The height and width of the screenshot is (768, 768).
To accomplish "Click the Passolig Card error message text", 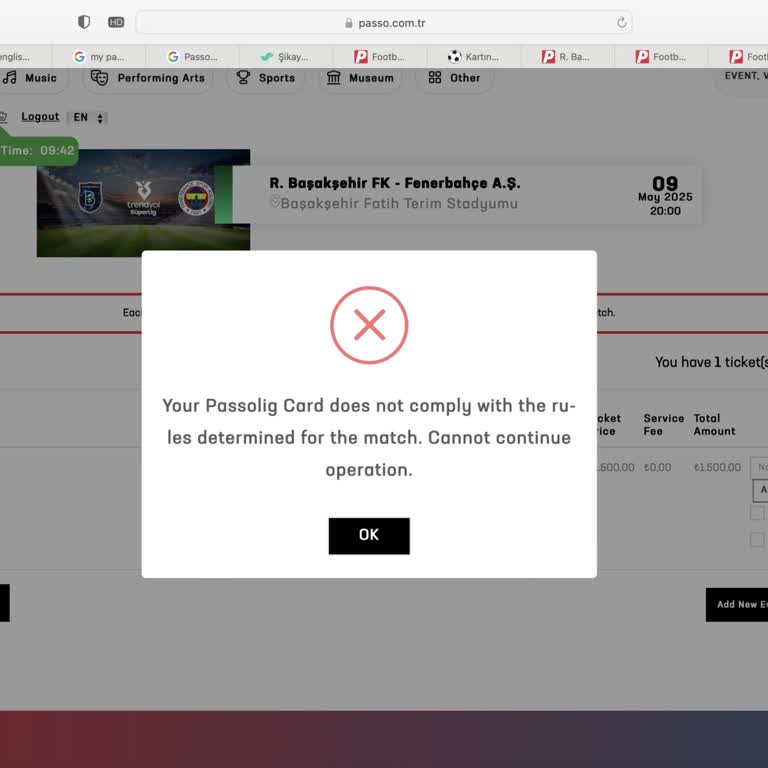I will pos(369,437).
